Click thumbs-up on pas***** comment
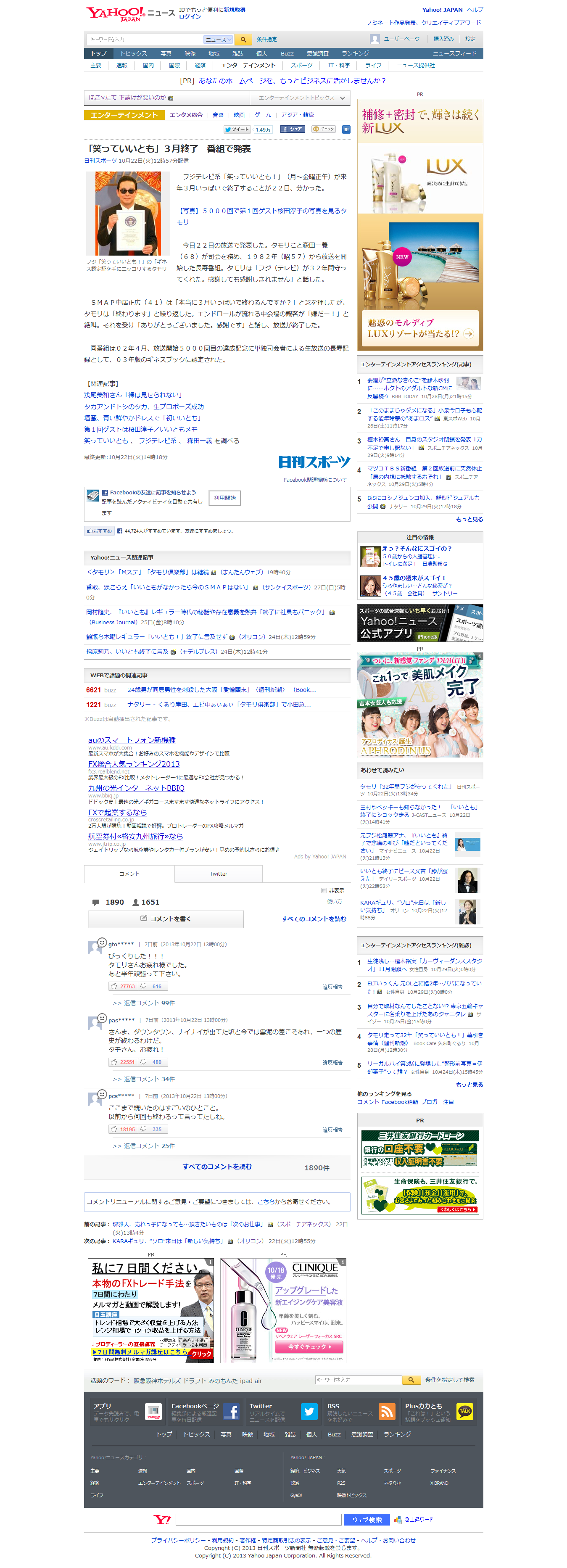This screenshot has width=567, height=1568. 123,1062
